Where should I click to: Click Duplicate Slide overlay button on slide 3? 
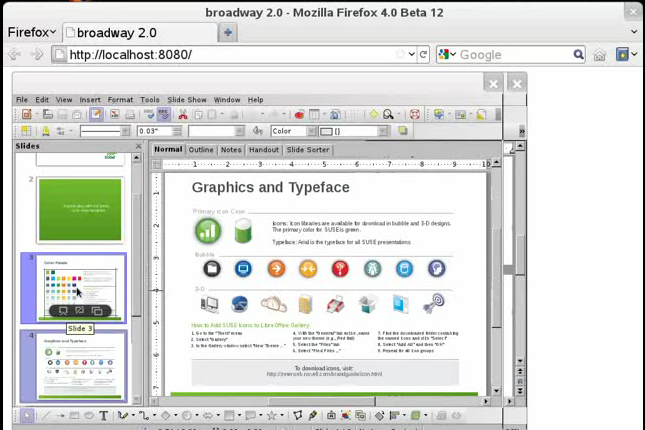click(x=97, y=311)
